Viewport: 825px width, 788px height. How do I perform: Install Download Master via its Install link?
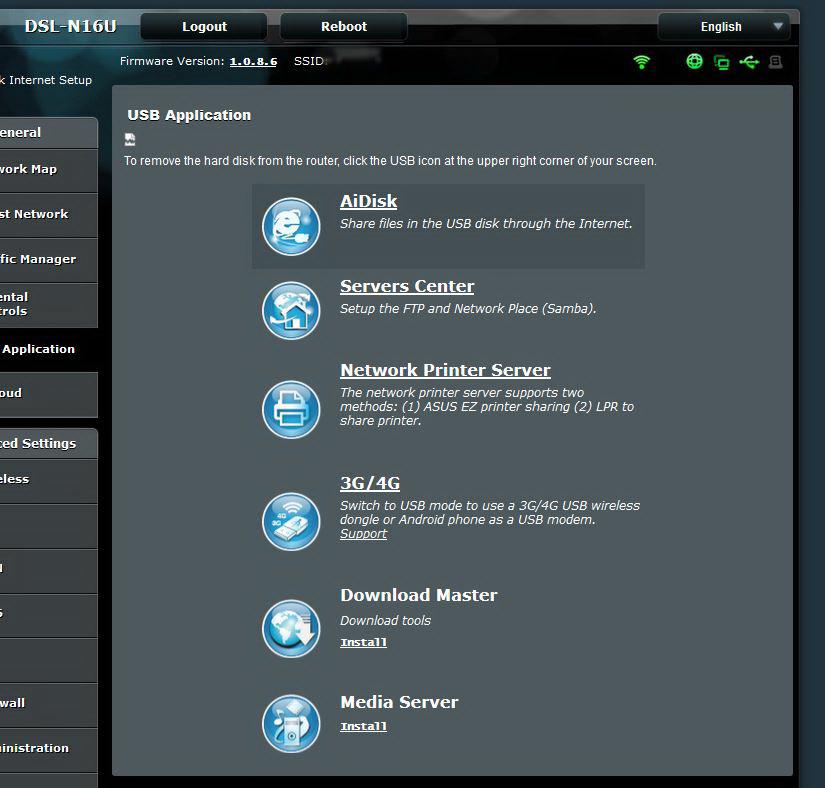[364, 642]
